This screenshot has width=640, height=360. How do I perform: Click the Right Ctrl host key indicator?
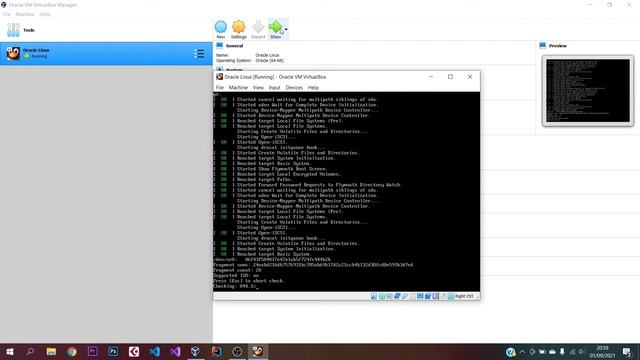pos(464,296)
